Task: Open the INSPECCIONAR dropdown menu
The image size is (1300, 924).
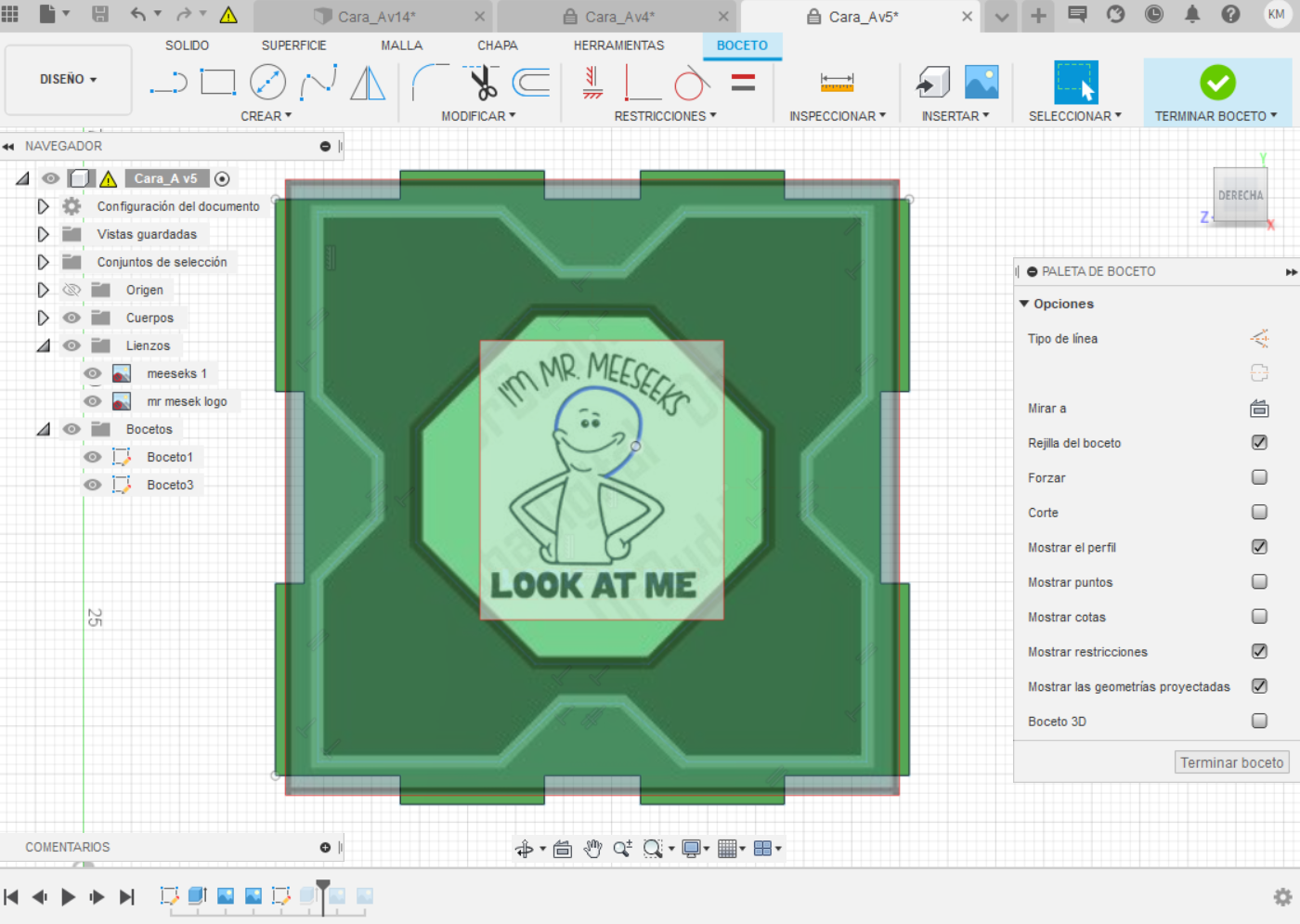Action: click(x=838, y=116)
